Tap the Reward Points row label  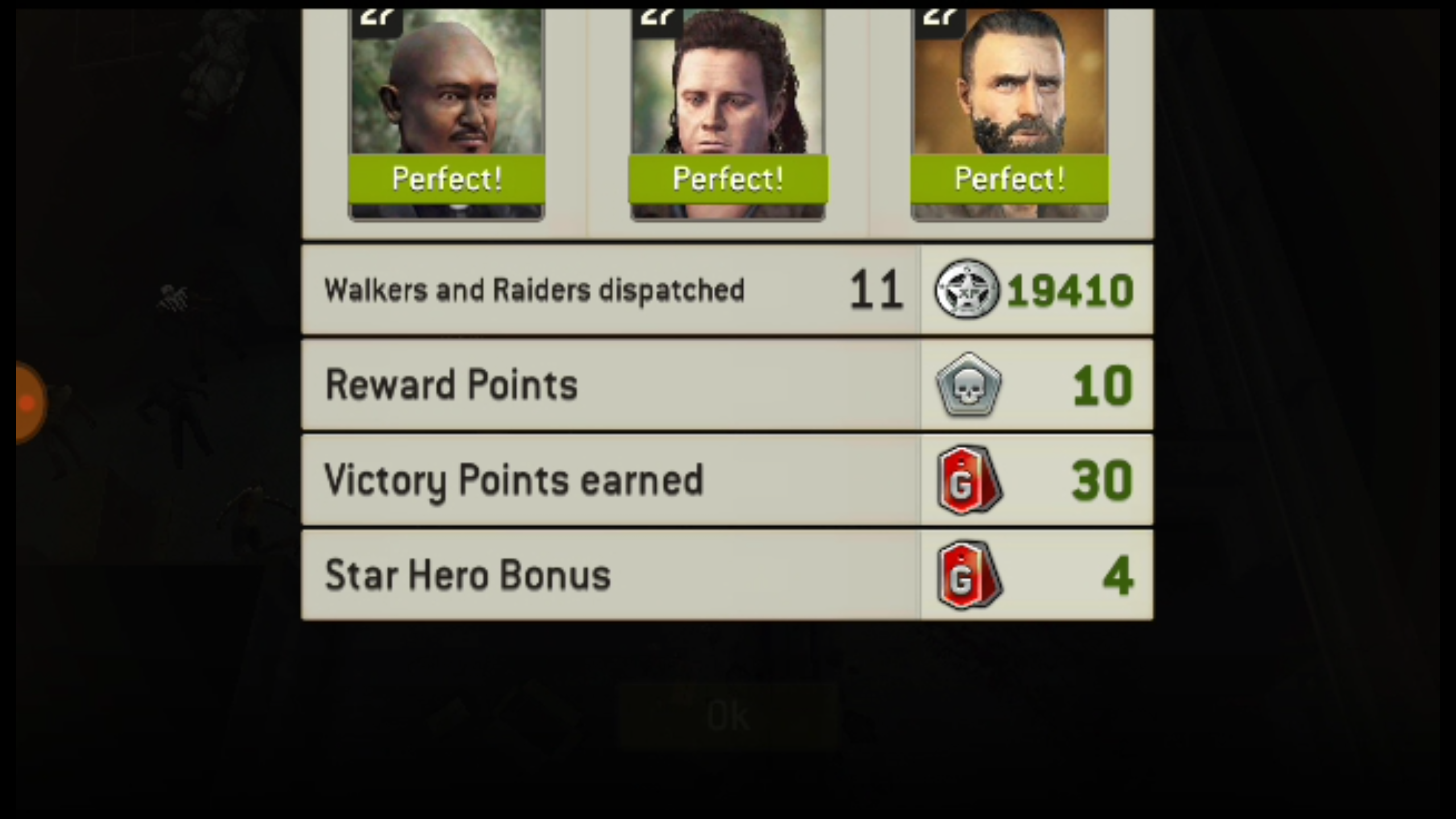(452, 385)
